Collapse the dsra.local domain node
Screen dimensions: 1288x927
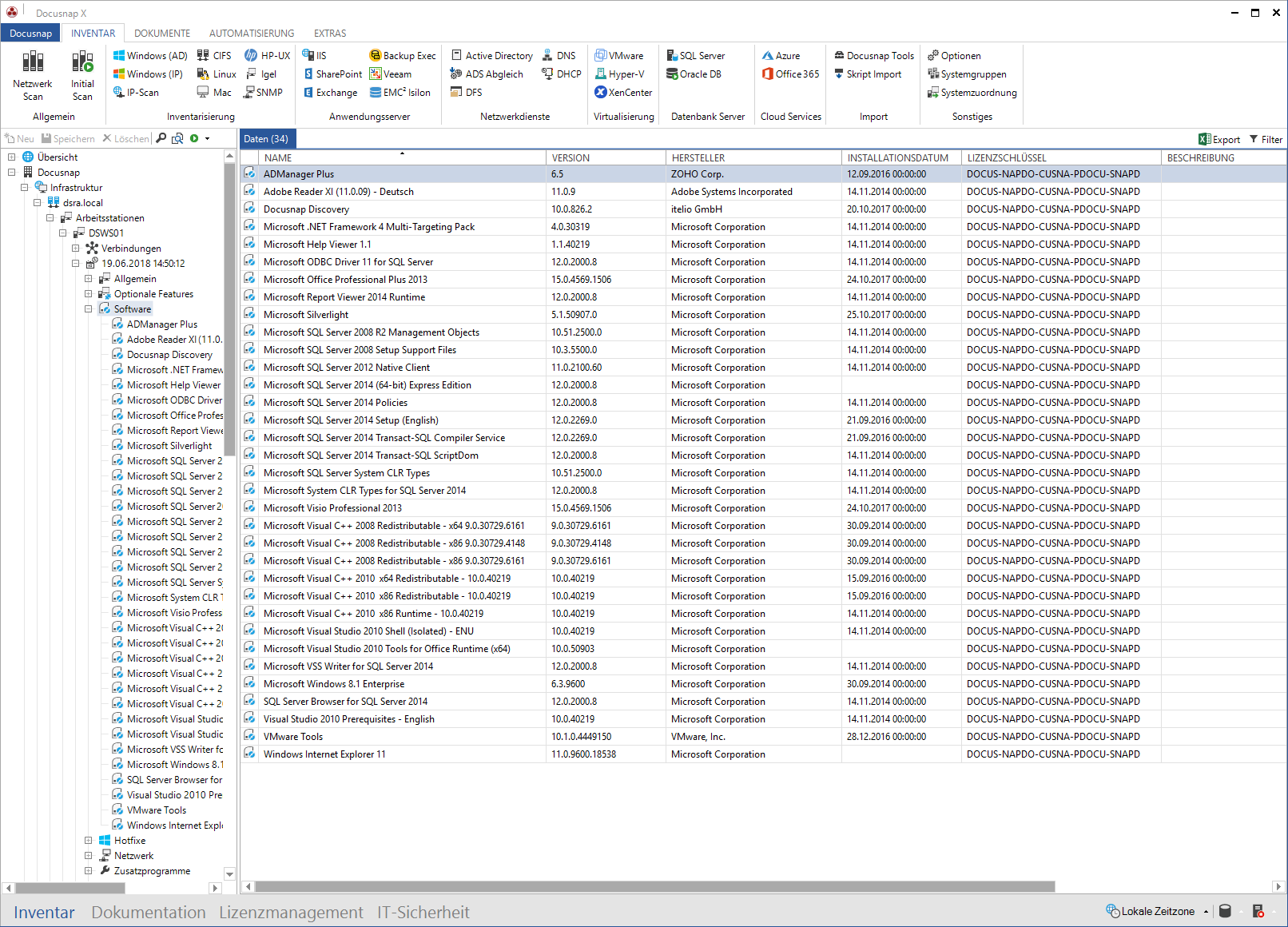[x=38, y=203]
